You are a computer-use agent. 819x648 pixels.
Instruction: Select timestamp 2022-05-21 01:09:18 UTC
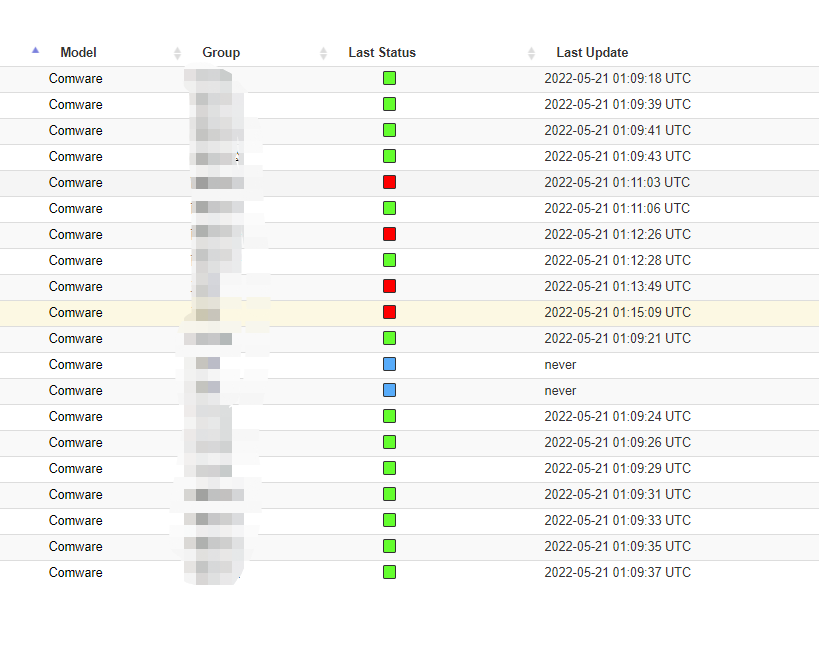pyautogui.click(x=617, y=78)
